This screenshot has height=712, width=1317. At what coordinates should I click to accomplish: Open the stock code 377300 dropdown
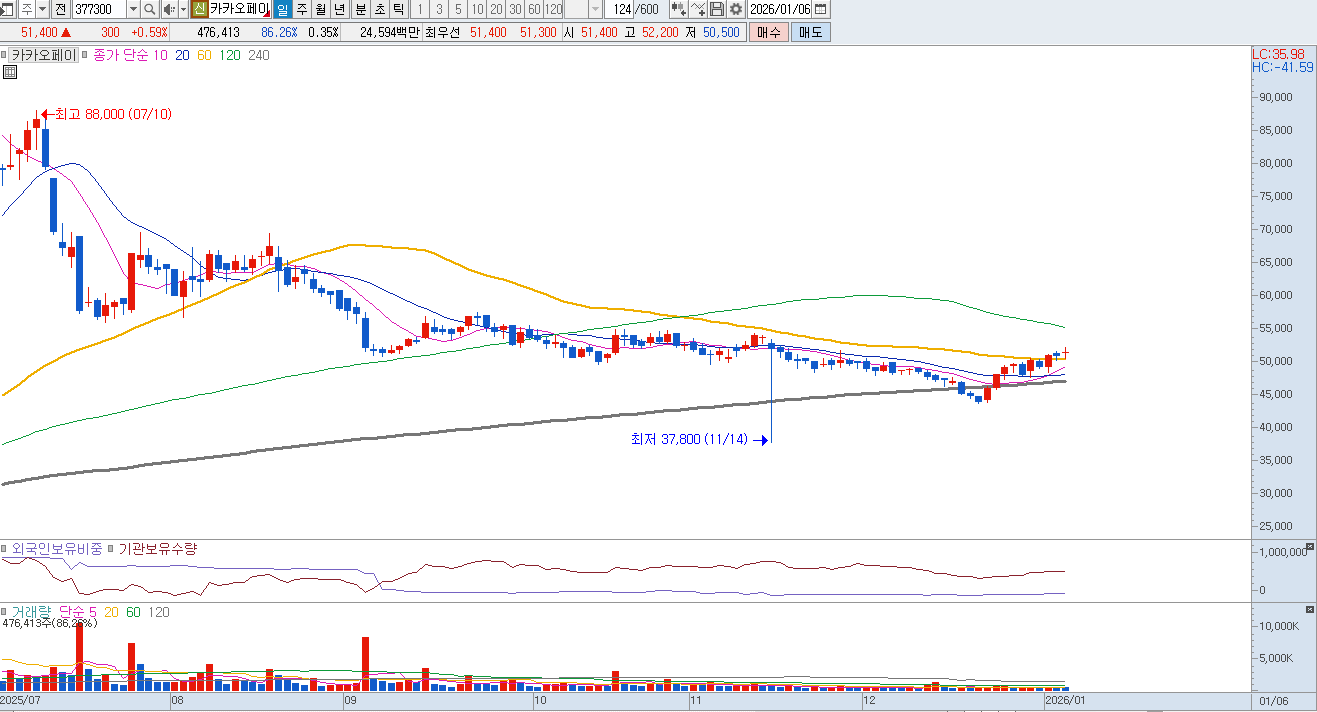(133, 9)
